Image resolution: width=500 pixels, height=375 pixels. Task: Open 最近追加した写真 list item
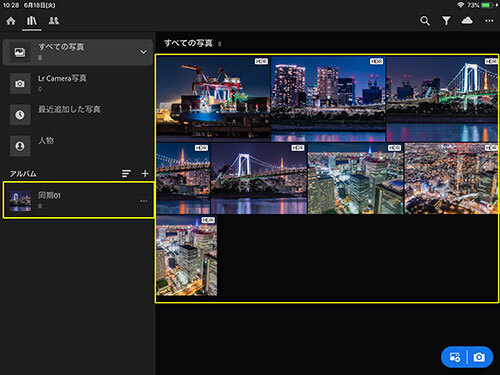pyautogui.click(x=77, y=114)
